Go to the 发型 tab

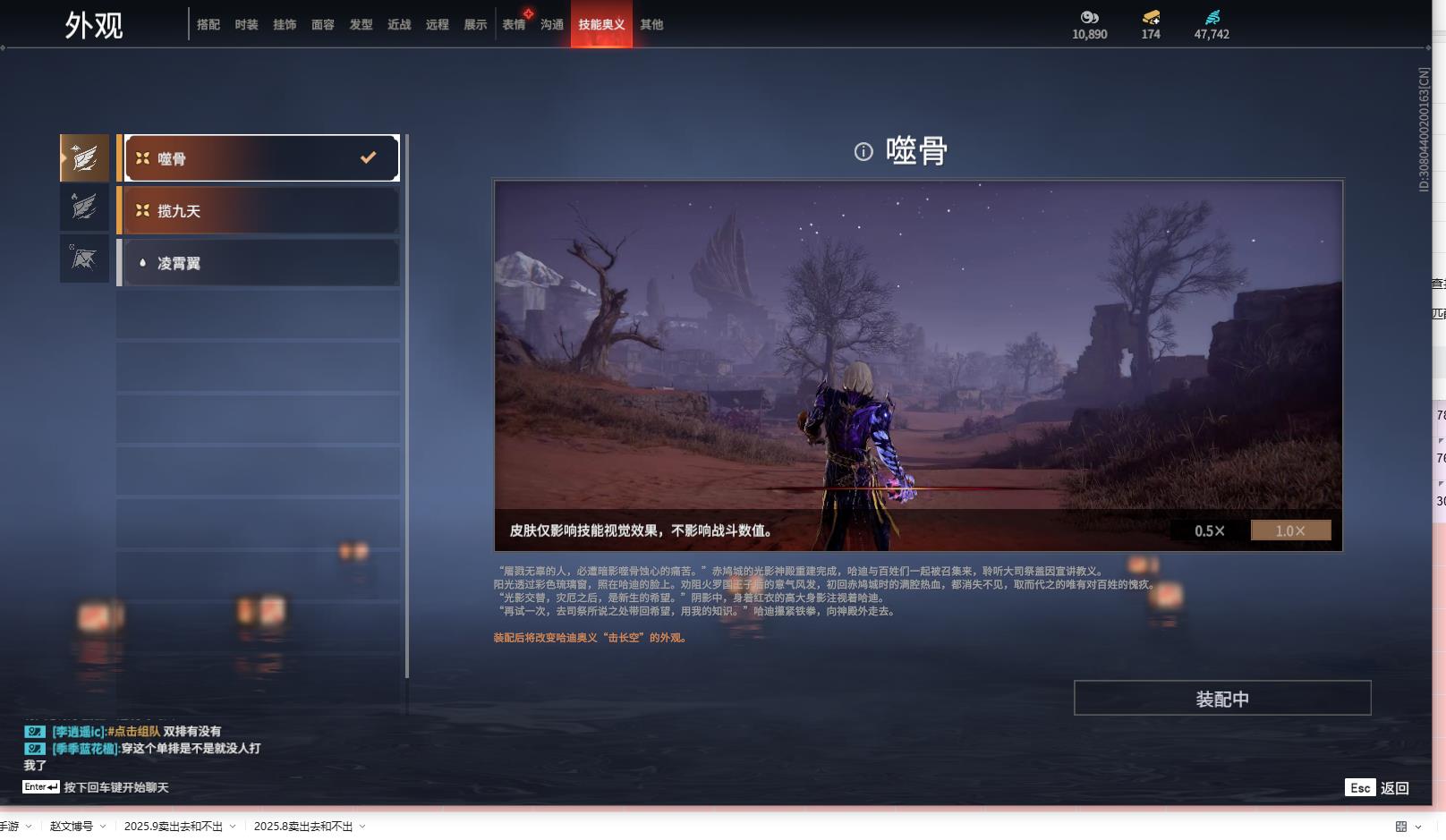(x=361, y=25)
